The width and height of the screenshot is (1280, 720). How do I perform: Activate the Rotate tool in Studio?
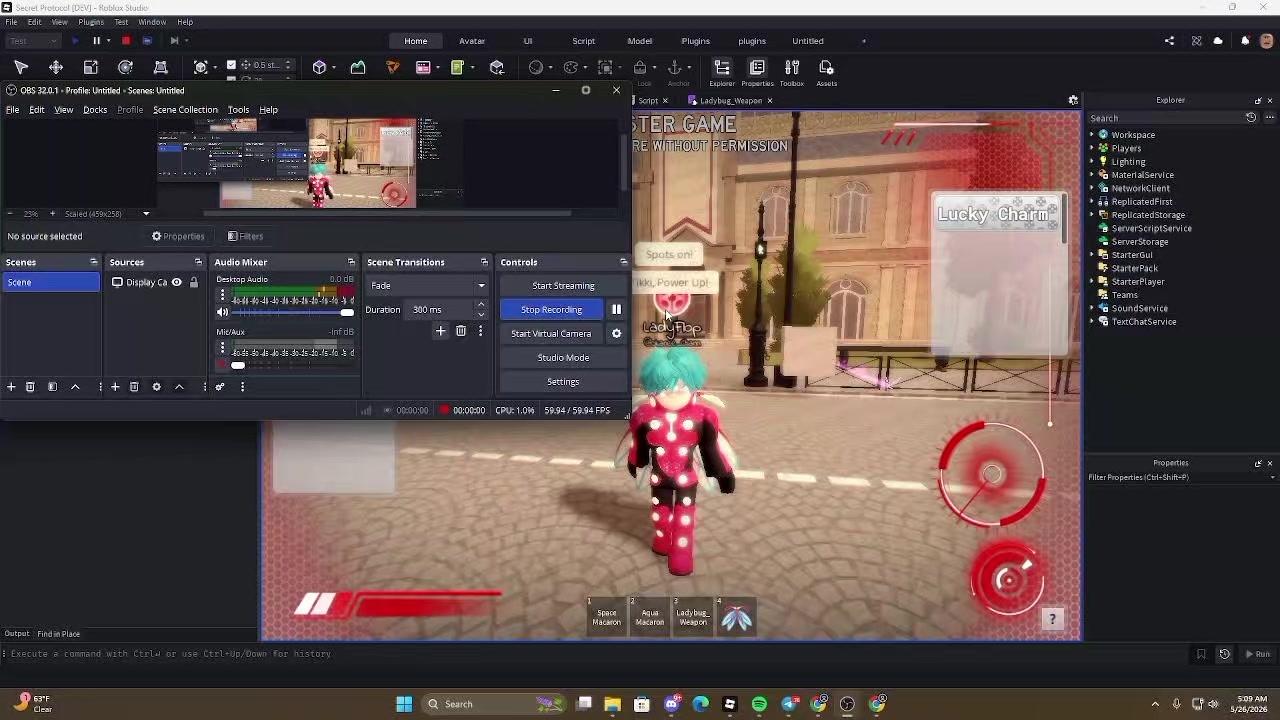coord(125,67)
